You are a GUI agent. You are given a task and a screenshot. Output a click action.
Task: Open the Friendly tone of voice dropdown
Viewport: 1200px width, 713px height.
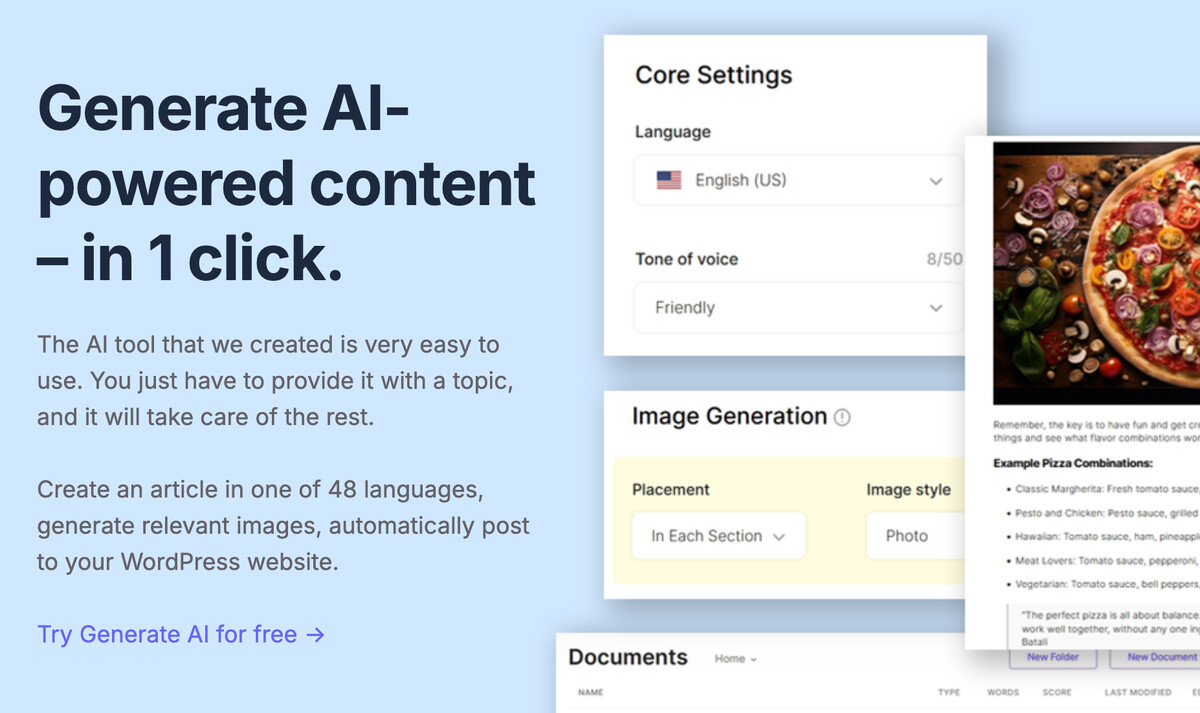pos(798,308)
